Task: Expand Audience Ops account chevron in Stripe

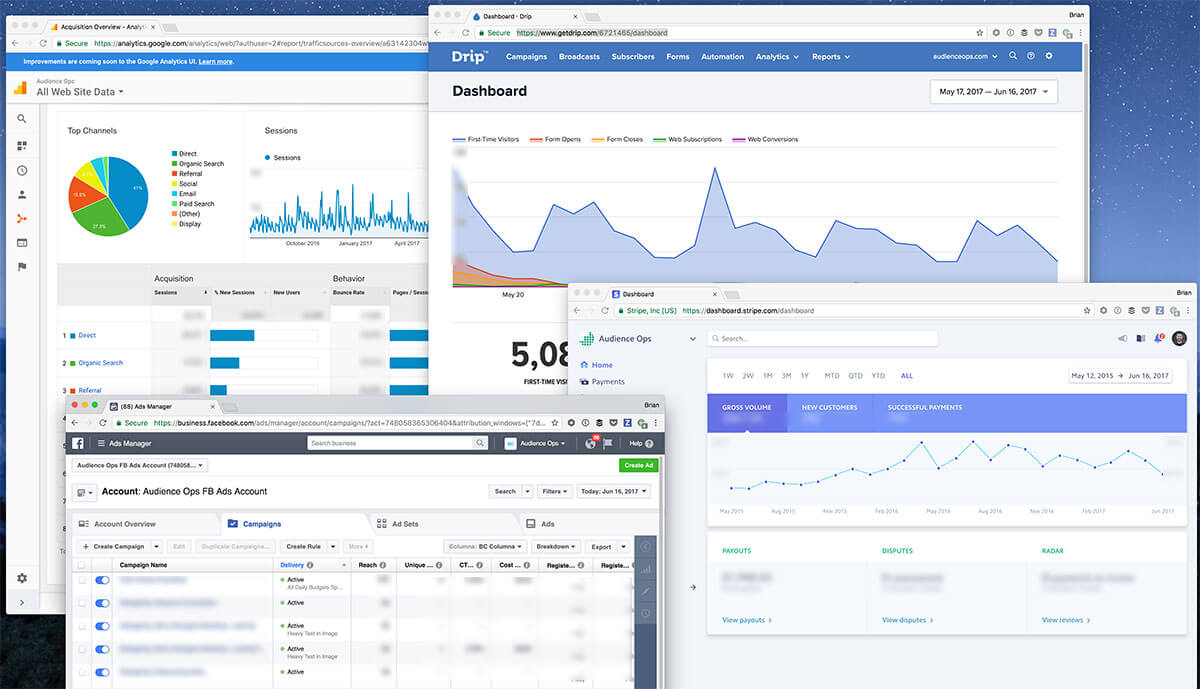Action: tap(692, 339)
